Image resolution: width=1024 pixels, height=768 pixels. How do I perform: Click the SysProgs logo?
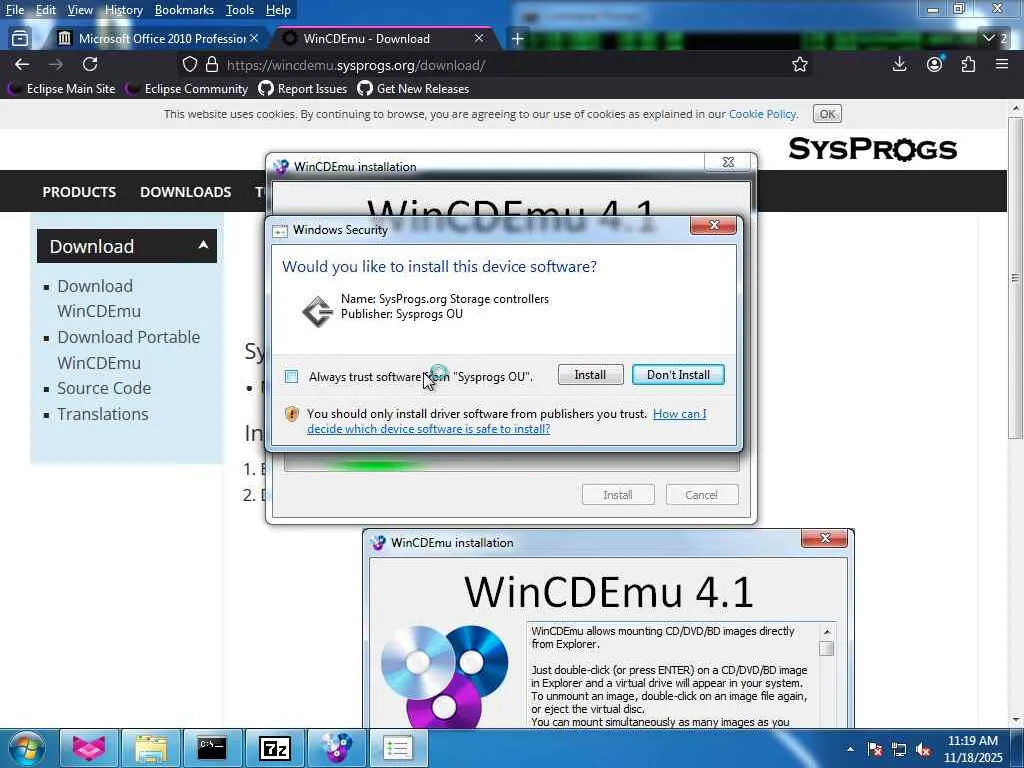point(872,149)
